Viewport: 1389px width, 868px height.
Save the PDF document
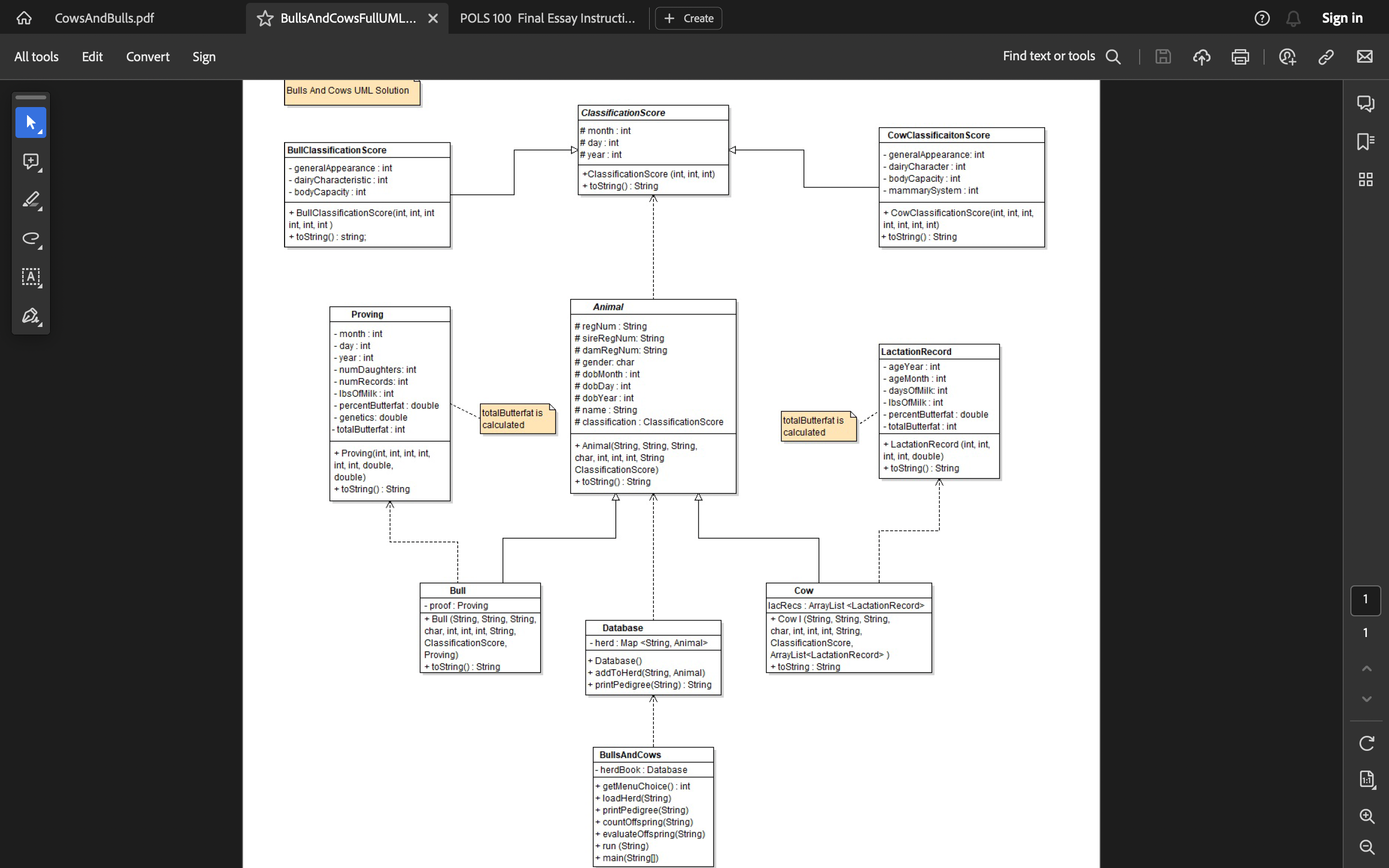[x=1163, y=56]
